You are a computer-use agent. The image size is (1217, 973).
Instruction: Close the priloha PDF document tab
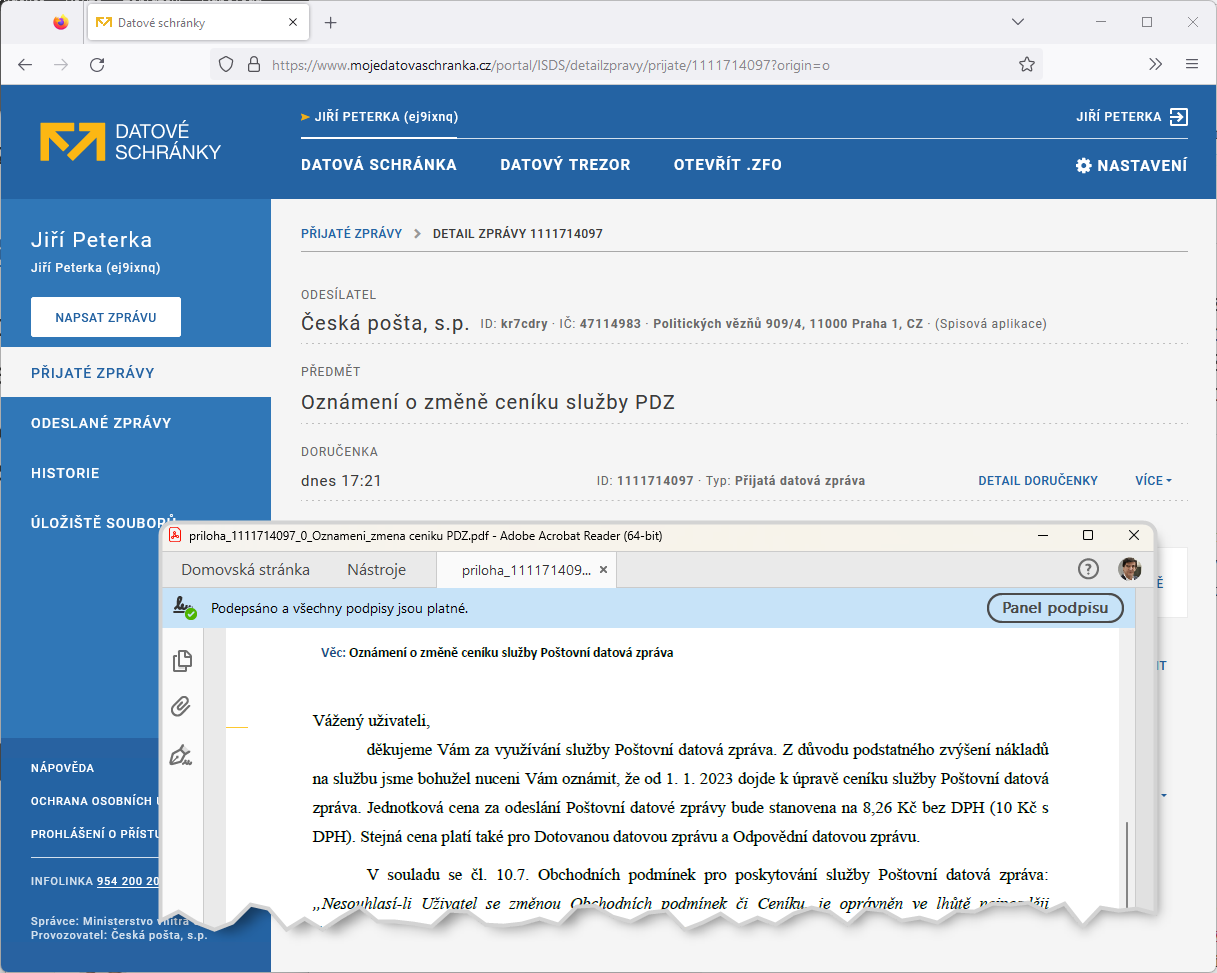(x=604, y=570)
